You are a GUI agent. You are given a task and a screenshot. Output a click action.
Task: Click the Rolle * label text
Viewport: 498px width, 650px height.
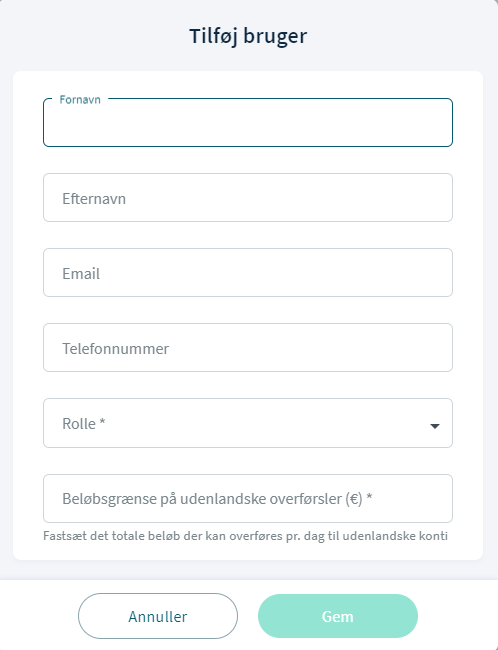84,424
